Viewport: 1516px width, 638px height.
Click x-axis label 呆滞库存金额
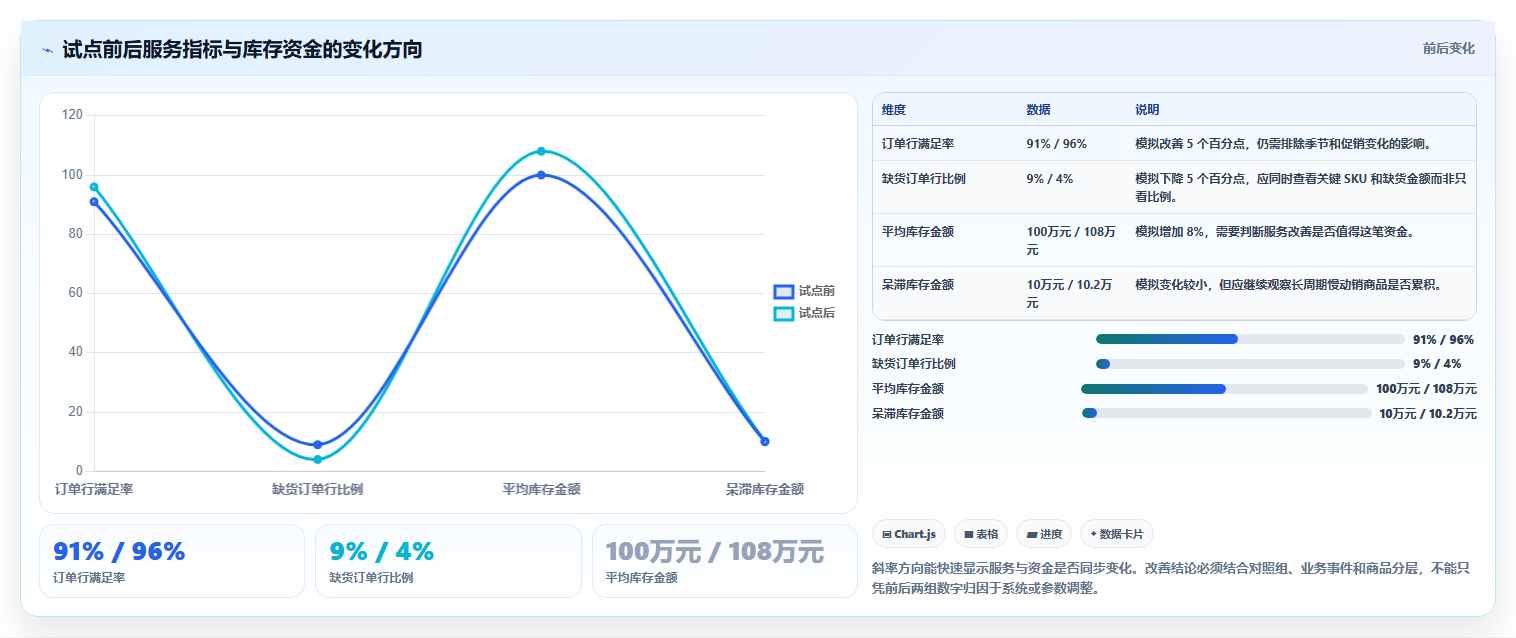pyautogui.click(x=765, y=489)
